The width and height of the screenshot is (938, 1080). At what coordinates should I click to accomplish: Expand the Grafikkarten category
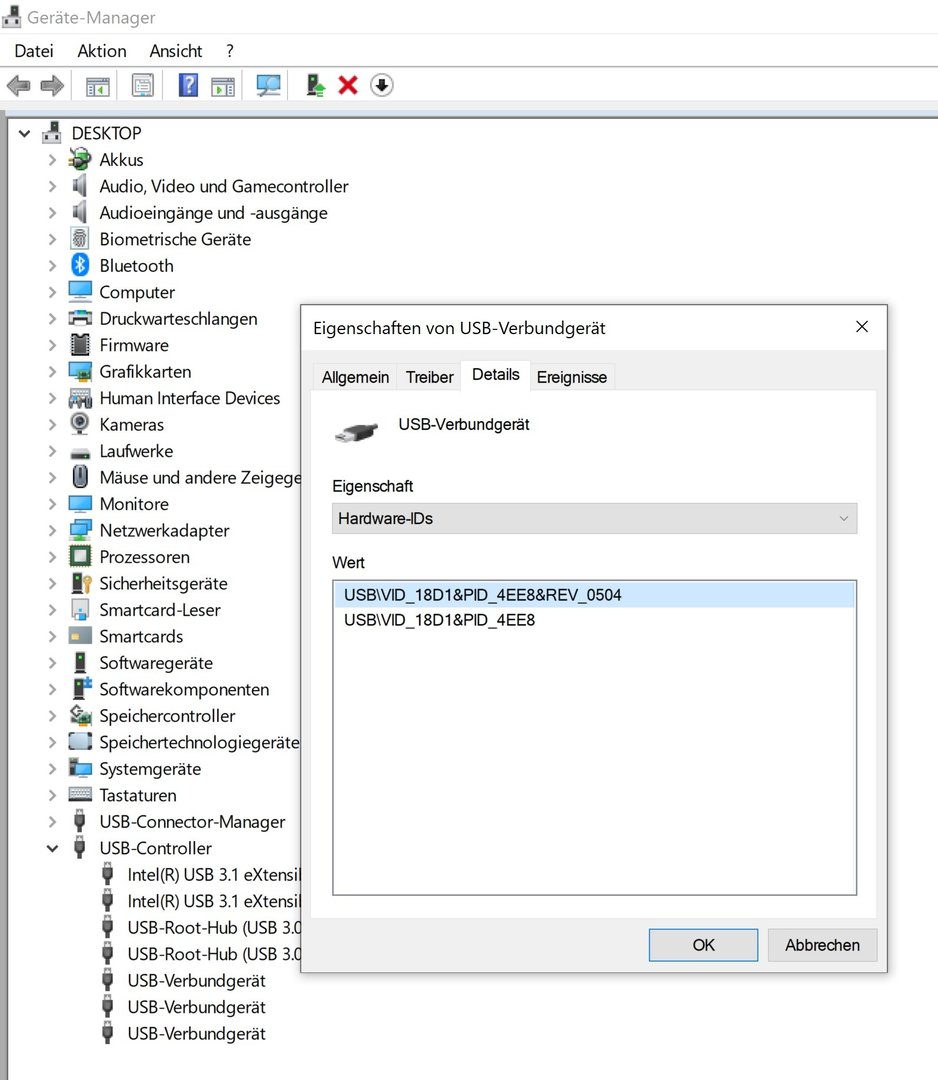click(52, 372)
